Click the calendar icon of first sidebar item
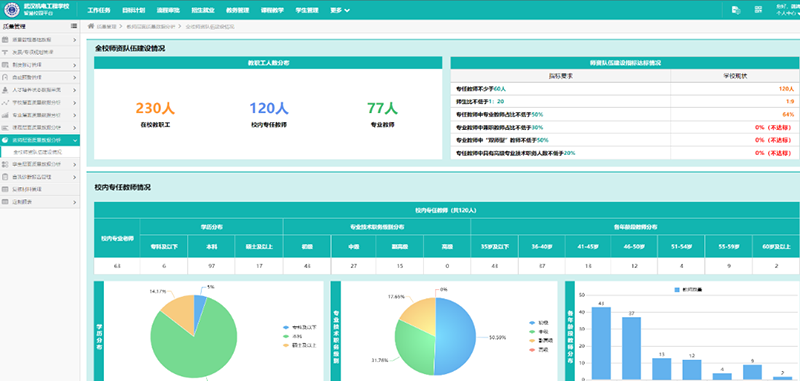The height and width of the screenshot is (381, 800). [5, 40]
